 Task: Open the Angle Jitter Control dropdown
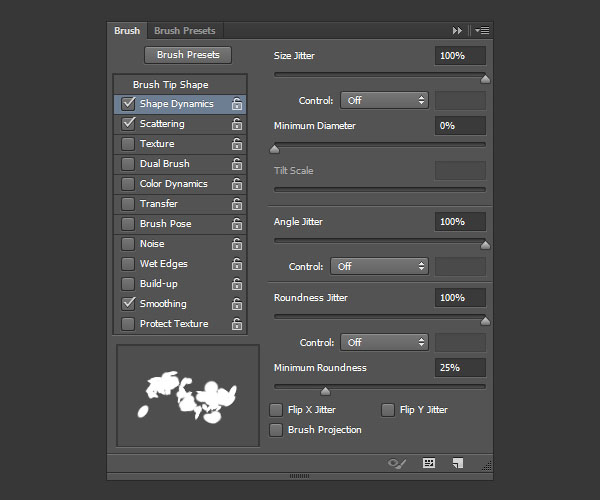click(x=379, y=266)
